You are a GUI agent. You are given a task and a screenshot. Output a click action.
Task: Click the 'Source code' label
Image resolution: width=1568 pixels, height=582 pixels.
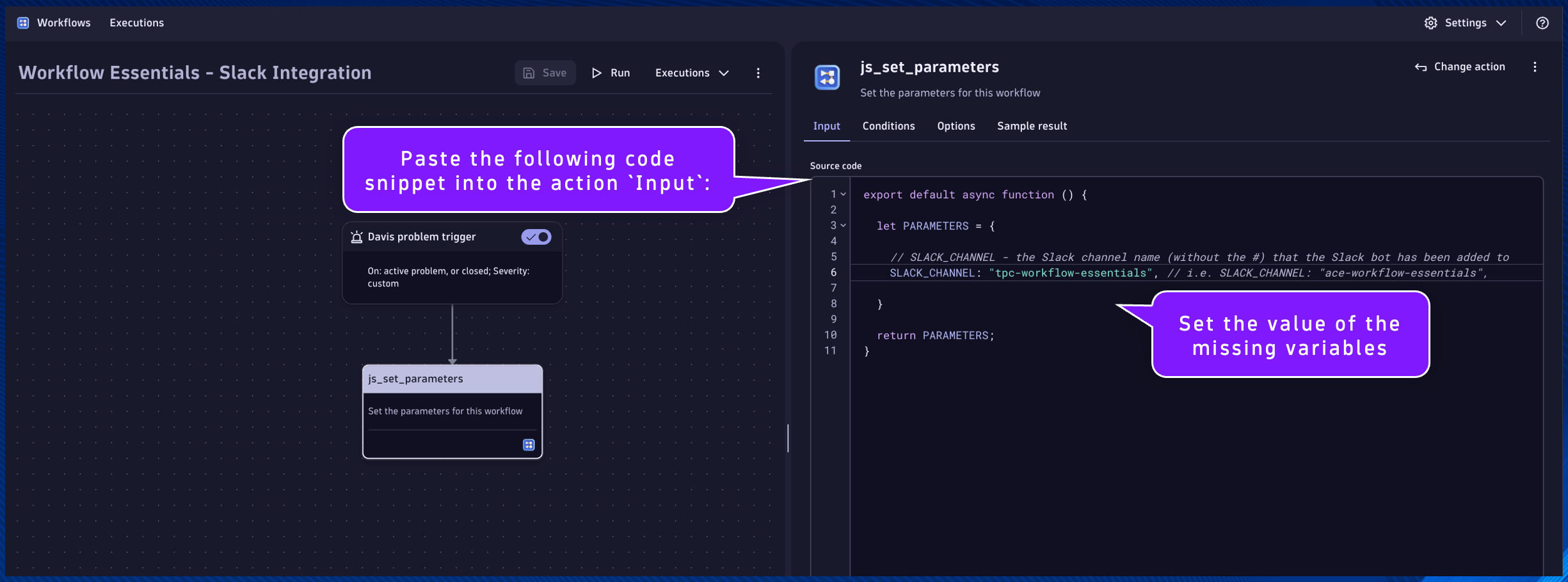click(836, 166)
